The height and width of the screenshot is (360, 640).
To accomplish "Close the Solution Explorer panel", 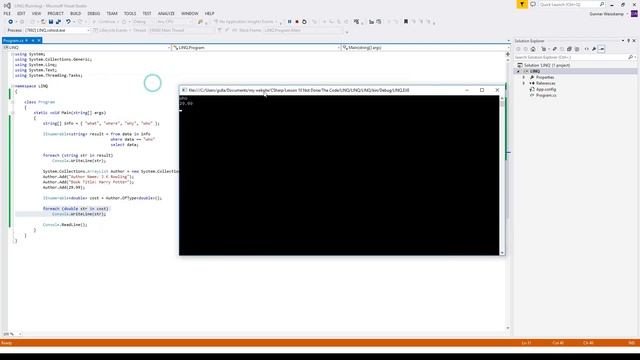I will 634,41.
